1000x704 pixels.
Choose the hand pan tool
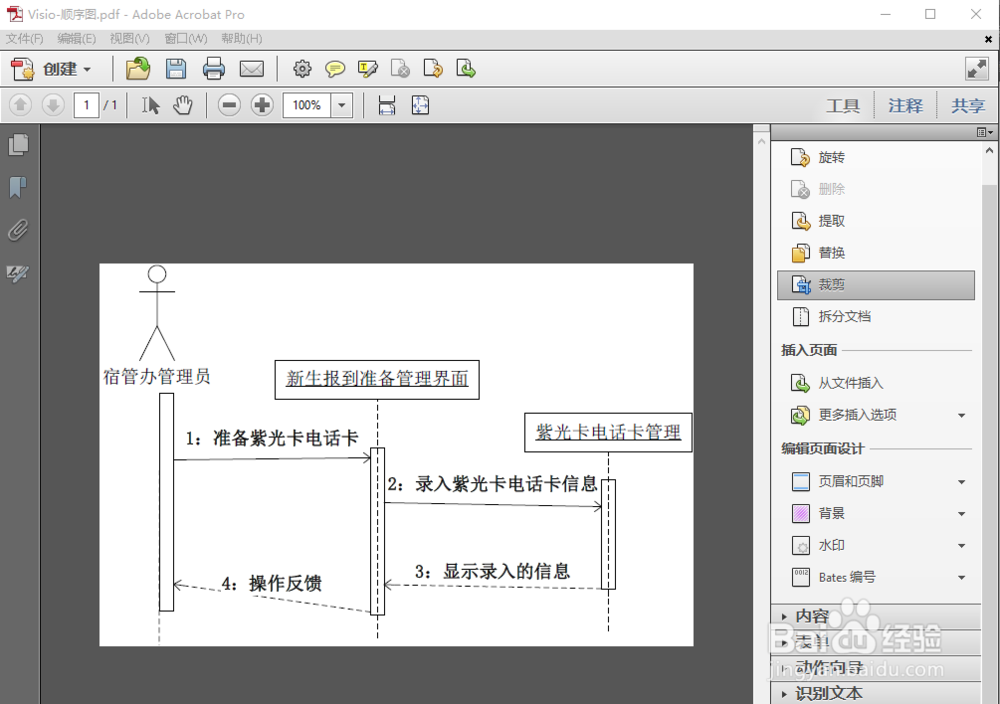click(x=182, y=105)
